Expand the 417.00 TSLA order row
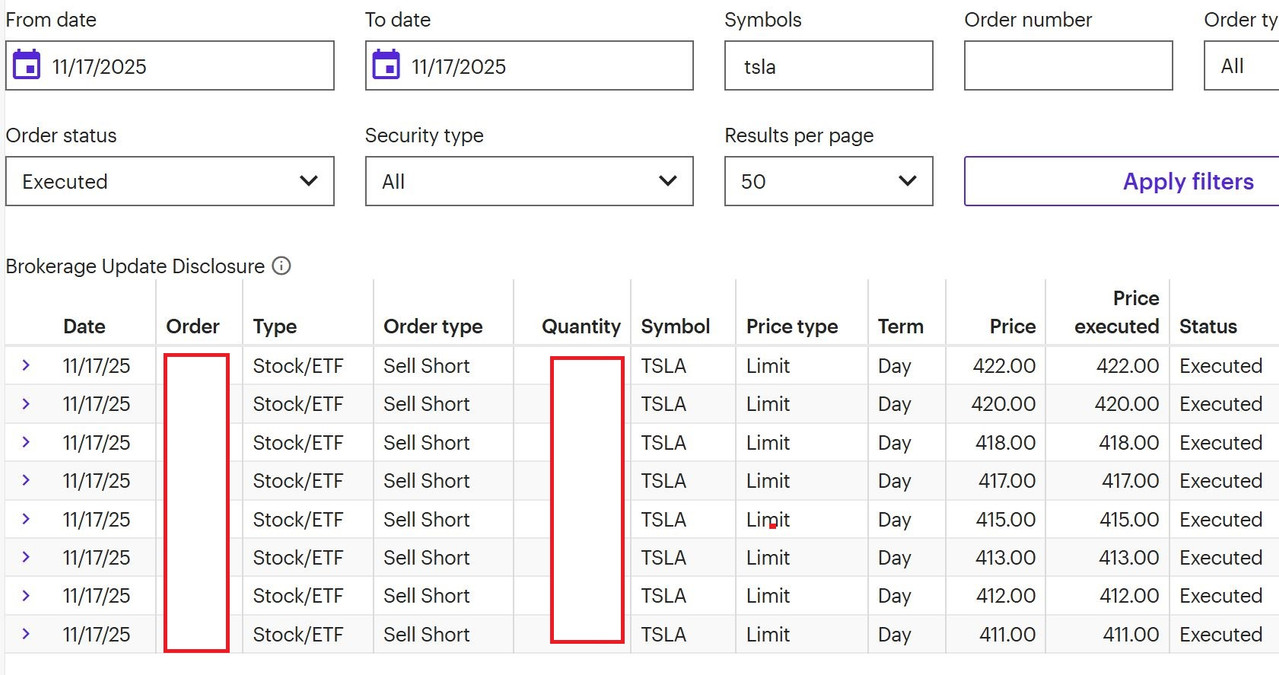Screen dimensions: 1279x675 click(x=26, y=481)
